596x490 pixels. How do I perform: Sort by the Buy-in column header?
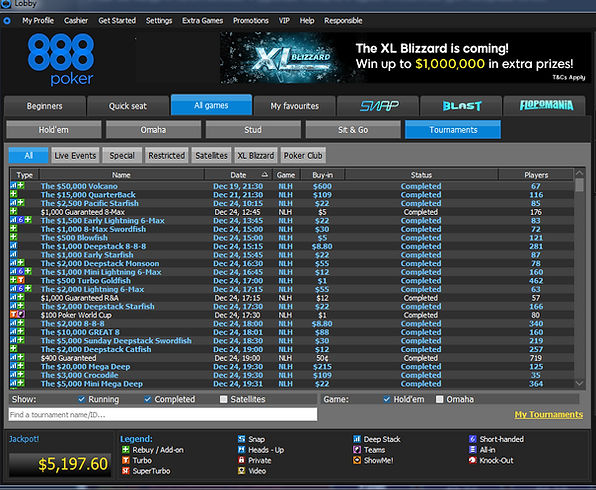point(323,175)
